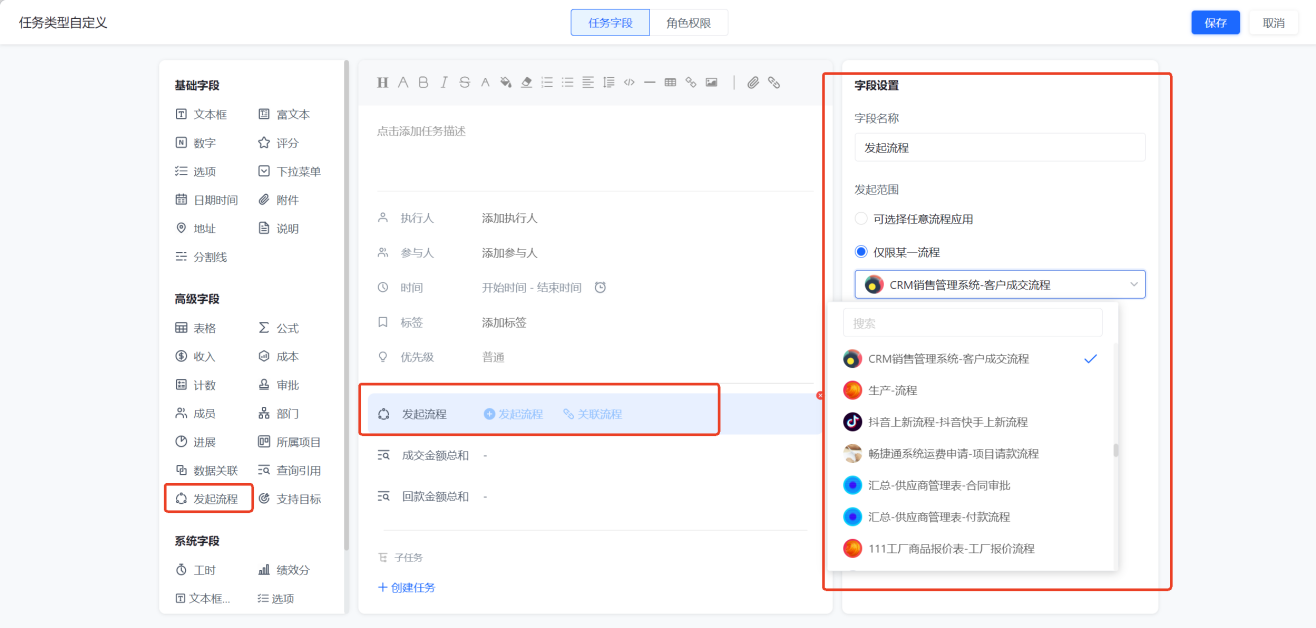Add the 评分 star rating field
1316x628 pixels.
(x=278, y=143)
